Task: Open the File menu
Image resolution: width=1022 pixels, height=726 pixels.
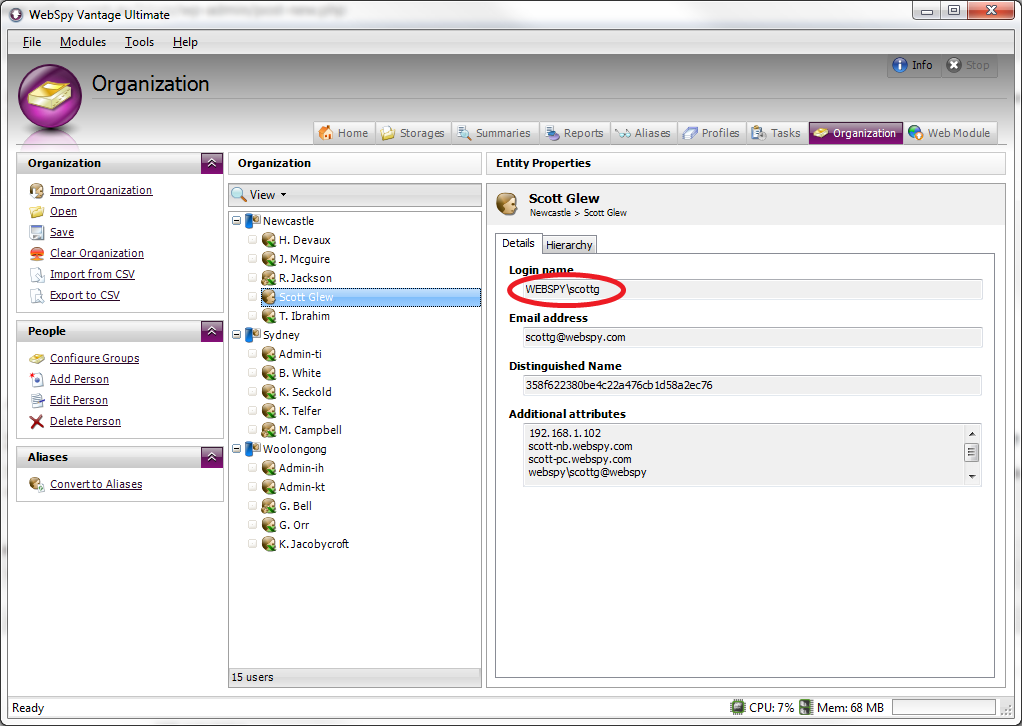Action: (x=32, y=42)
